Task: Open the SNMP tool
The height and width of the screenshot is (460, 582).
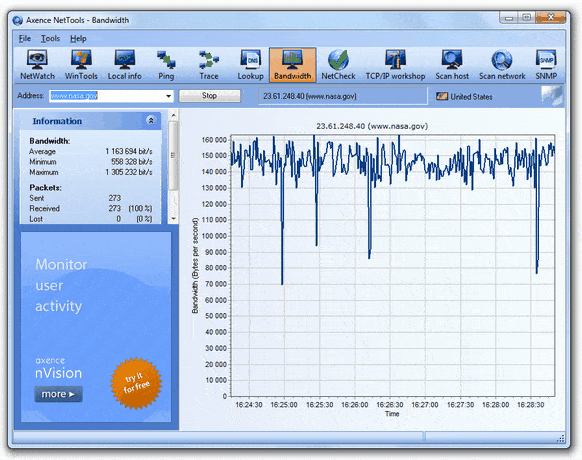Action: pos(546,65)
